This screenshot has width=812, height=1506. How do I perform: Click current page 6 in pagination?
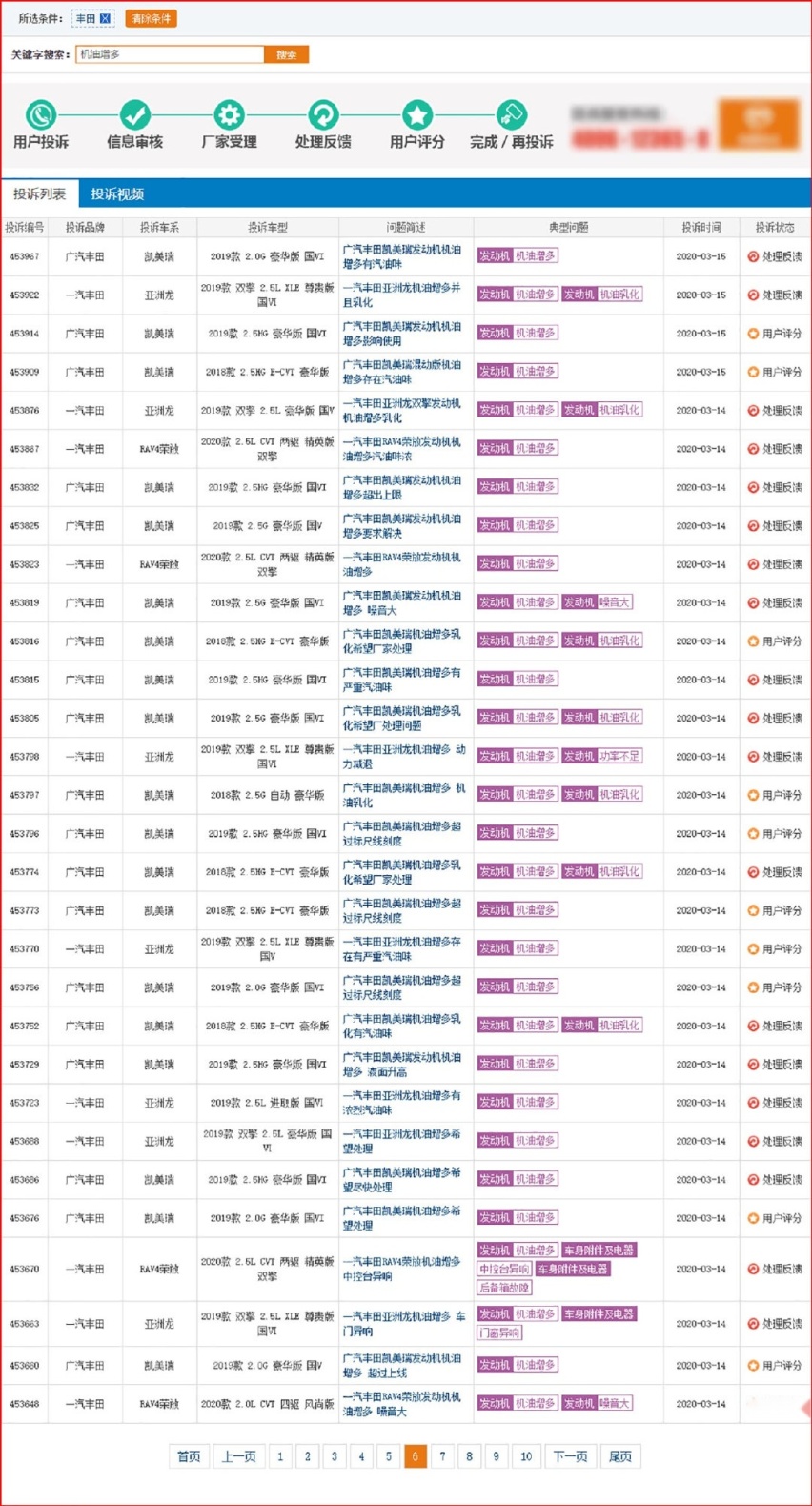[x=416, y=1456]
